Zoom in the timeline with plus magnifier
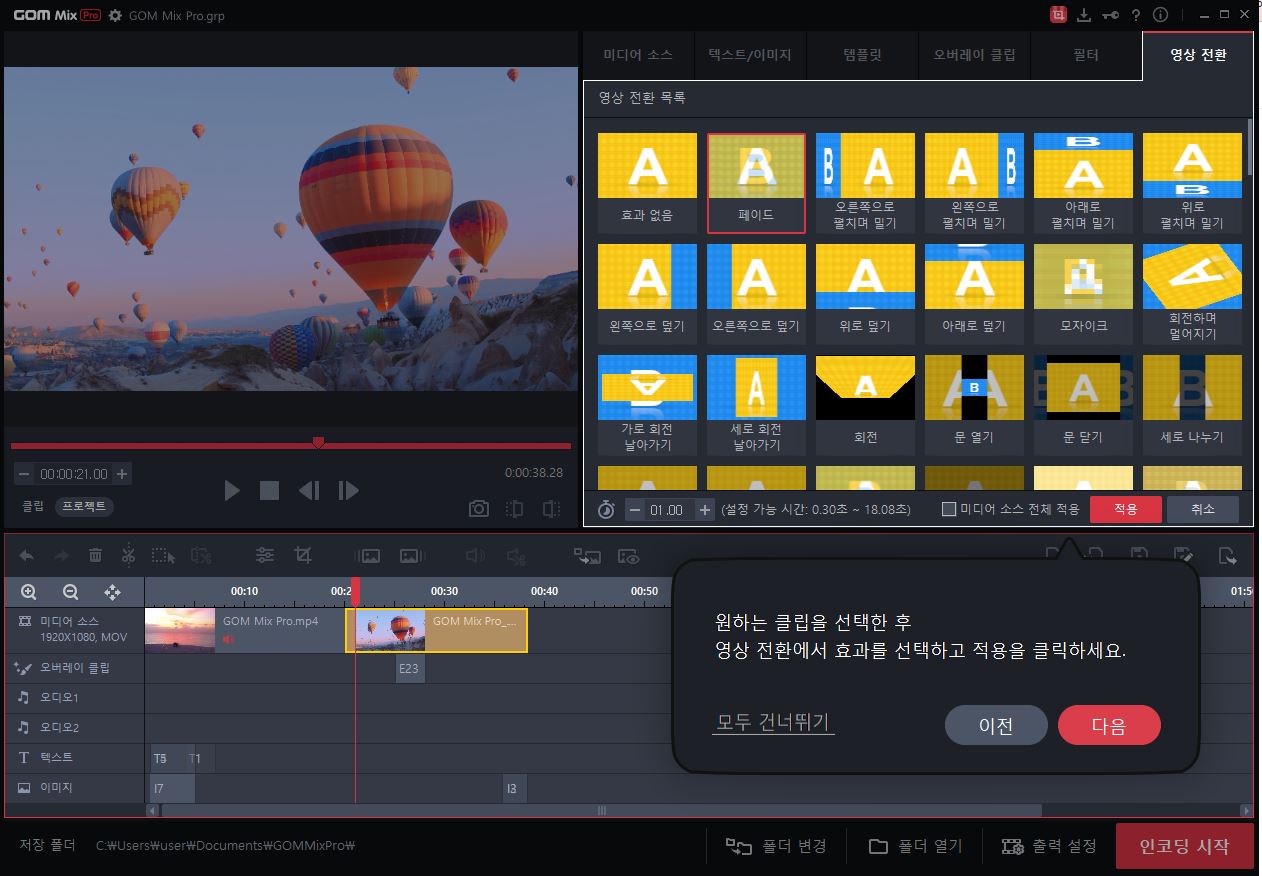The height and width of the screenshot is (876, 1262). point(28,592)
